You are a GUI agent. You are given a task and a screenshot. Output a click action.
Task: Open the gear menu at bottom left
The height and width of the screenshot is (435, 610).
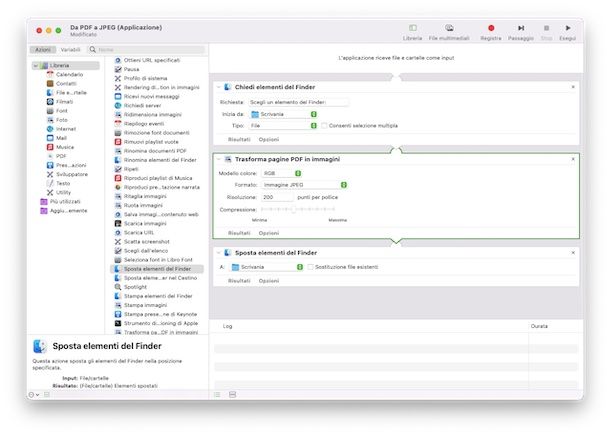pos(33,395)
